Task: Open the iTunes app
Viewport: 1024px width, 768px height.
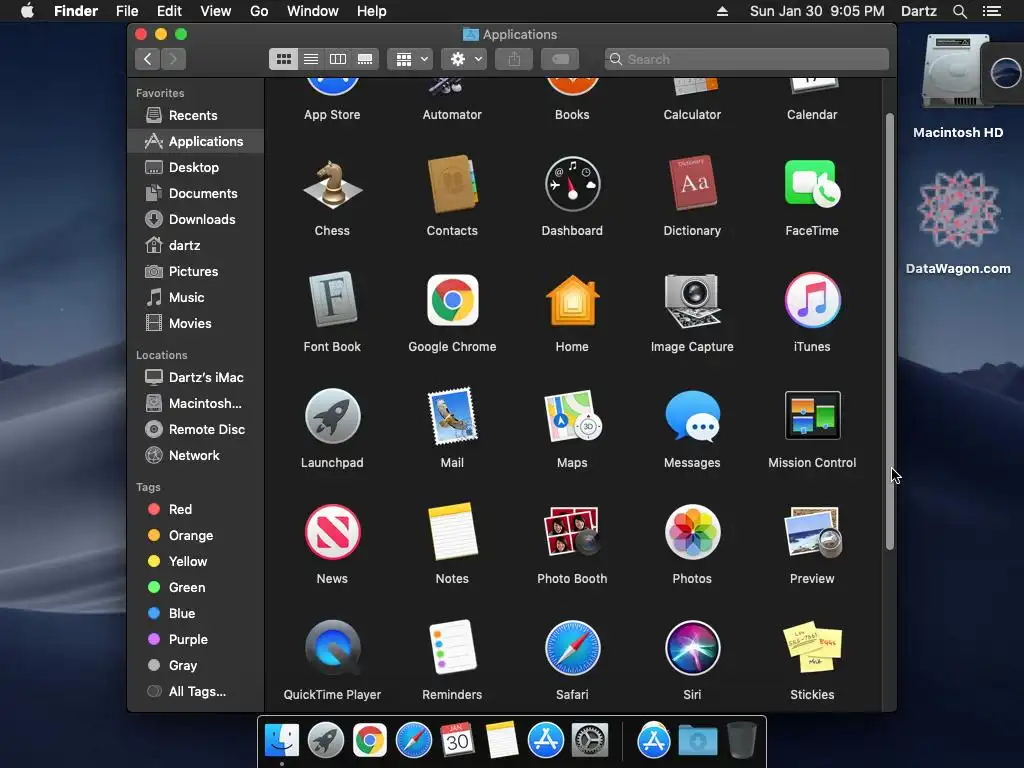Action: 812,300
